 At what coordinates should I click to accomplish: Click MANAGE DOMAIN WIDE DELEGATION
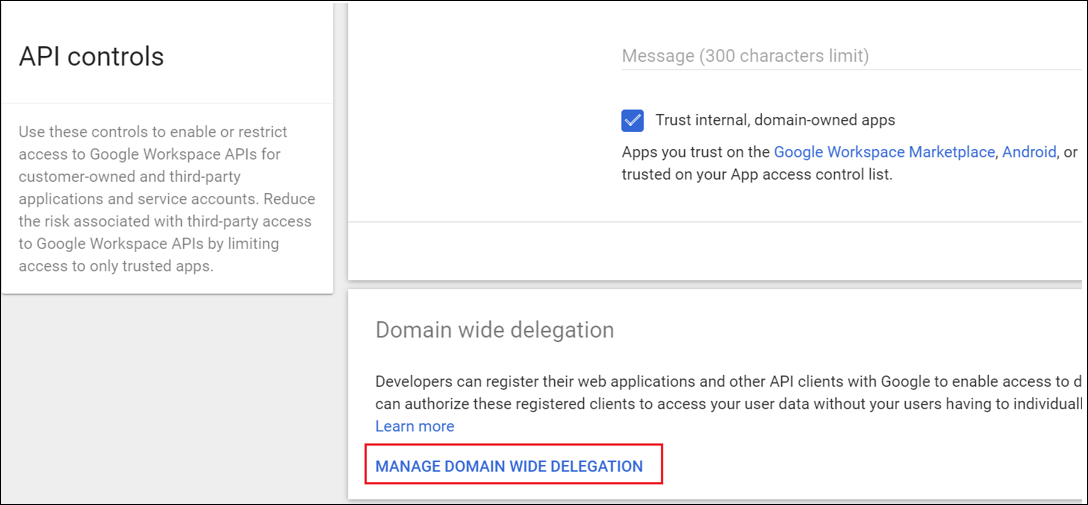pos(509,466)
